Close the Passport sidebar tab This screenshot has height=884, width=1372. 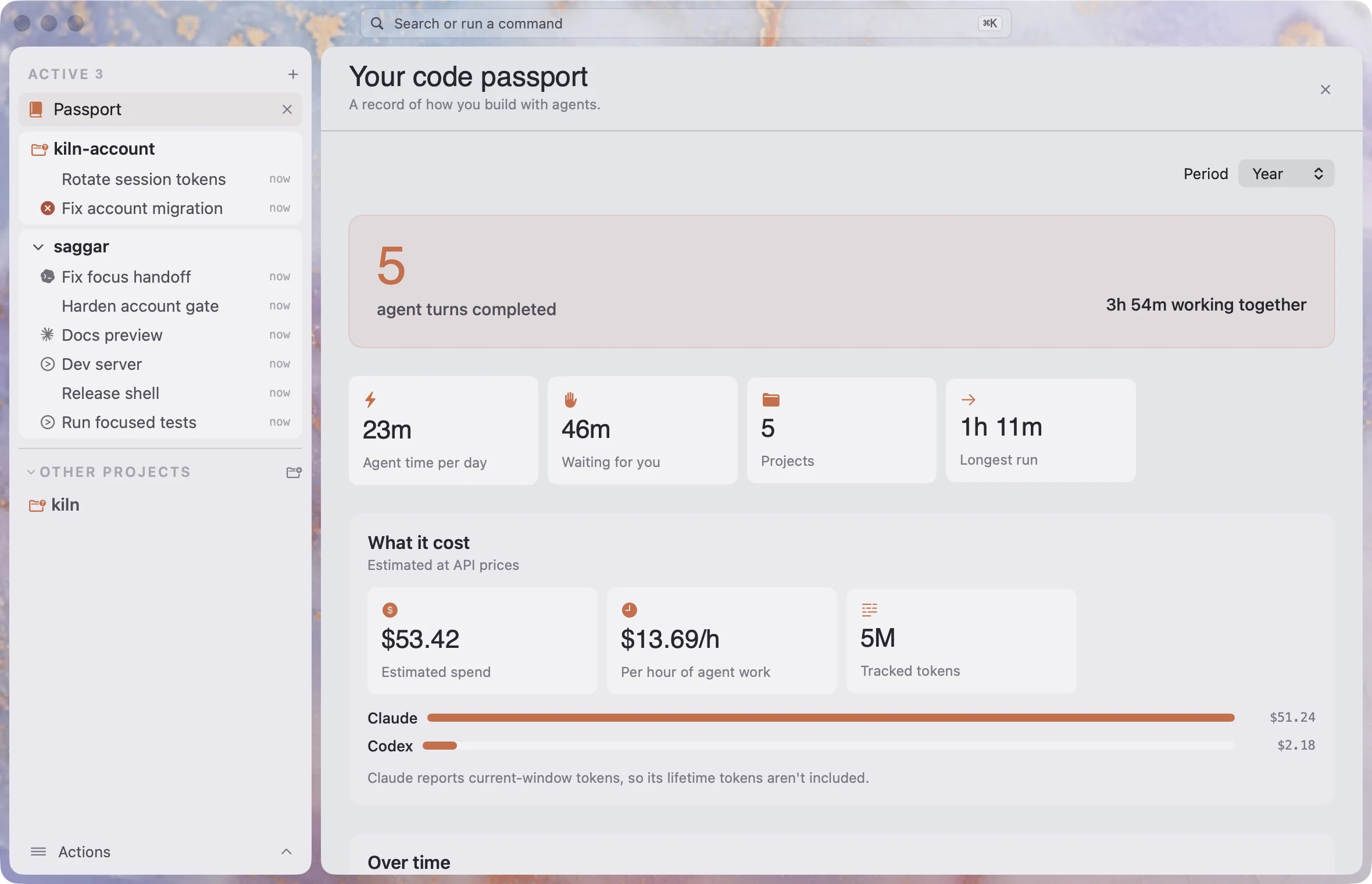287,109
